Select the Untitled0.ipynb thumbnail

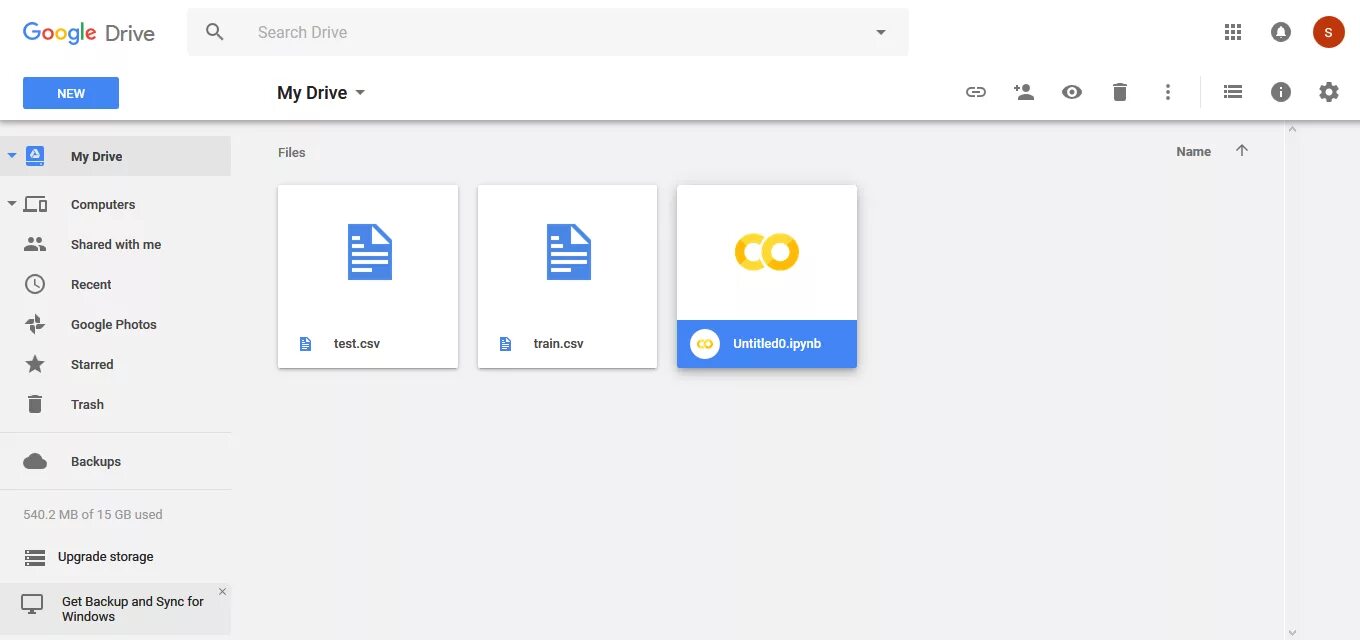767,252
